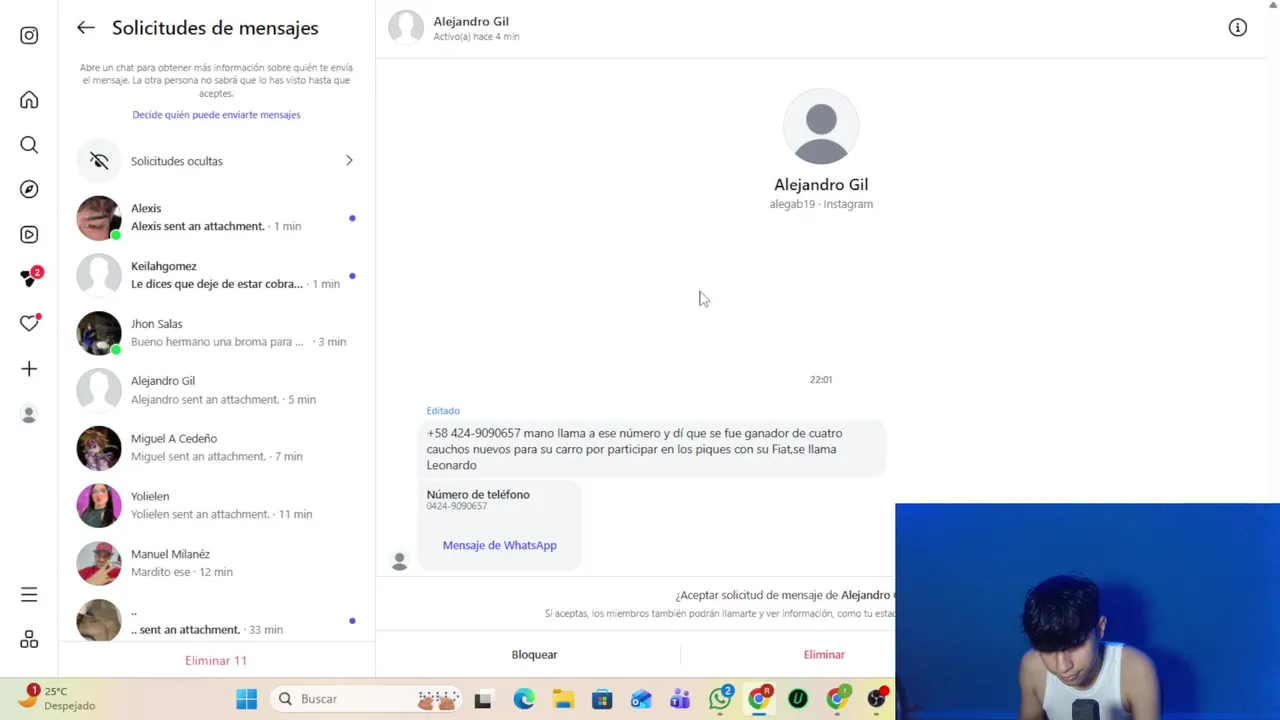Open the Explore compass icon

(29, 190)
